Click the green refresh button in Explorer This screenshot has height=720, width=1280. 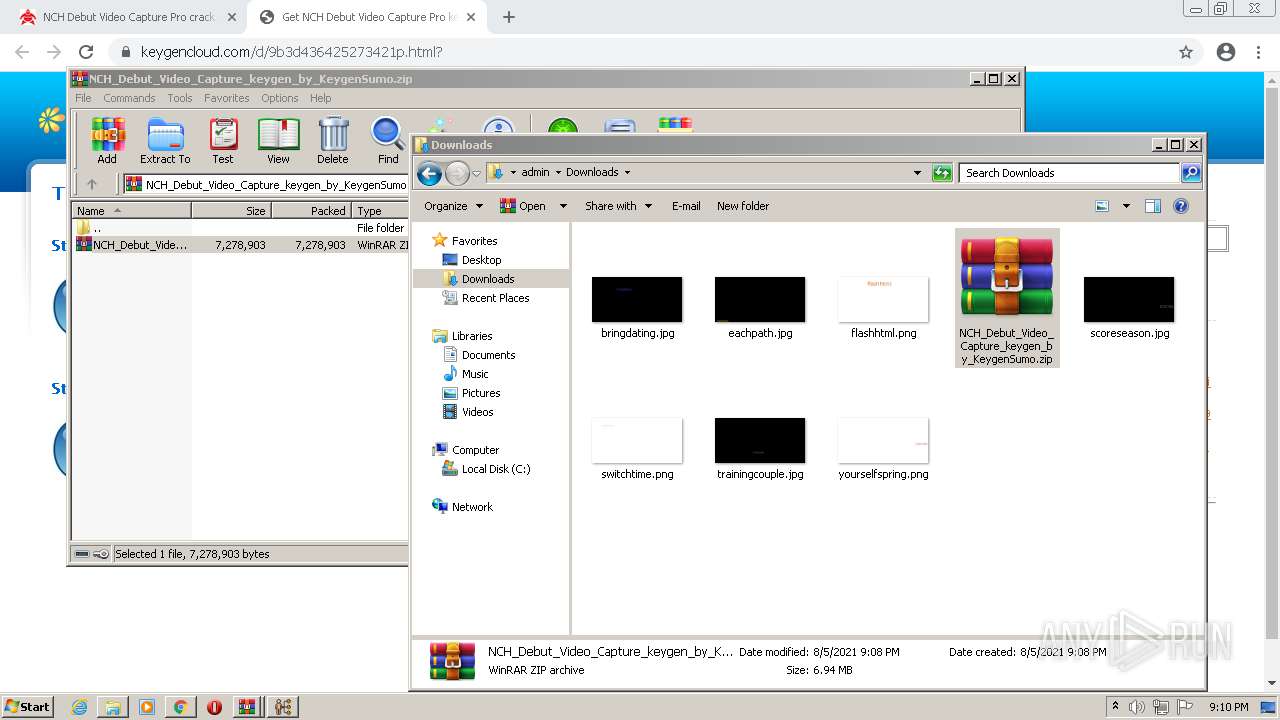pyautogui.click(x=942, y=173)
